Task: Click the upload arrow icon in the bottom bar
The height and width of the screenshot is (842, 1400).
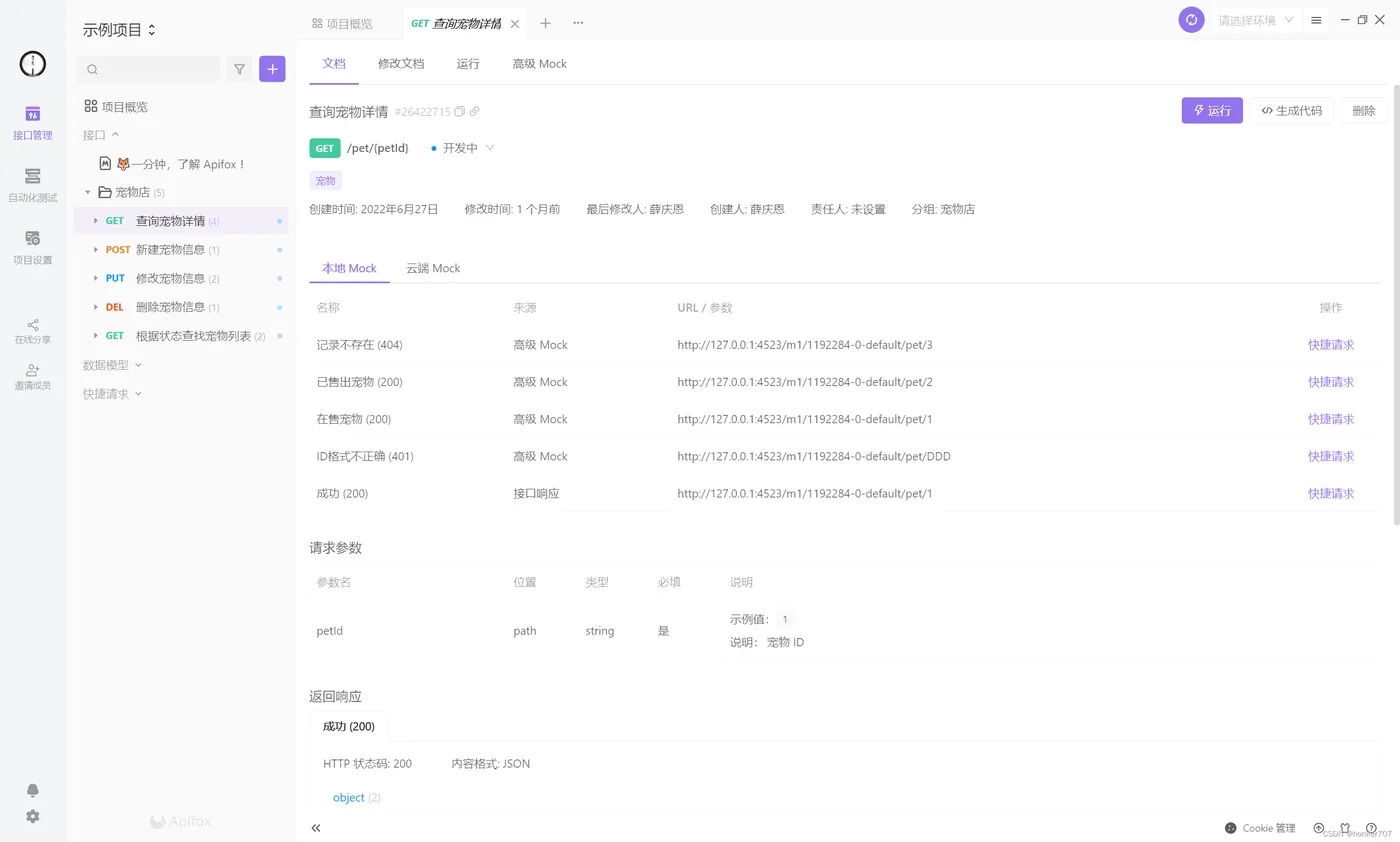Action: click(1319, 828)
